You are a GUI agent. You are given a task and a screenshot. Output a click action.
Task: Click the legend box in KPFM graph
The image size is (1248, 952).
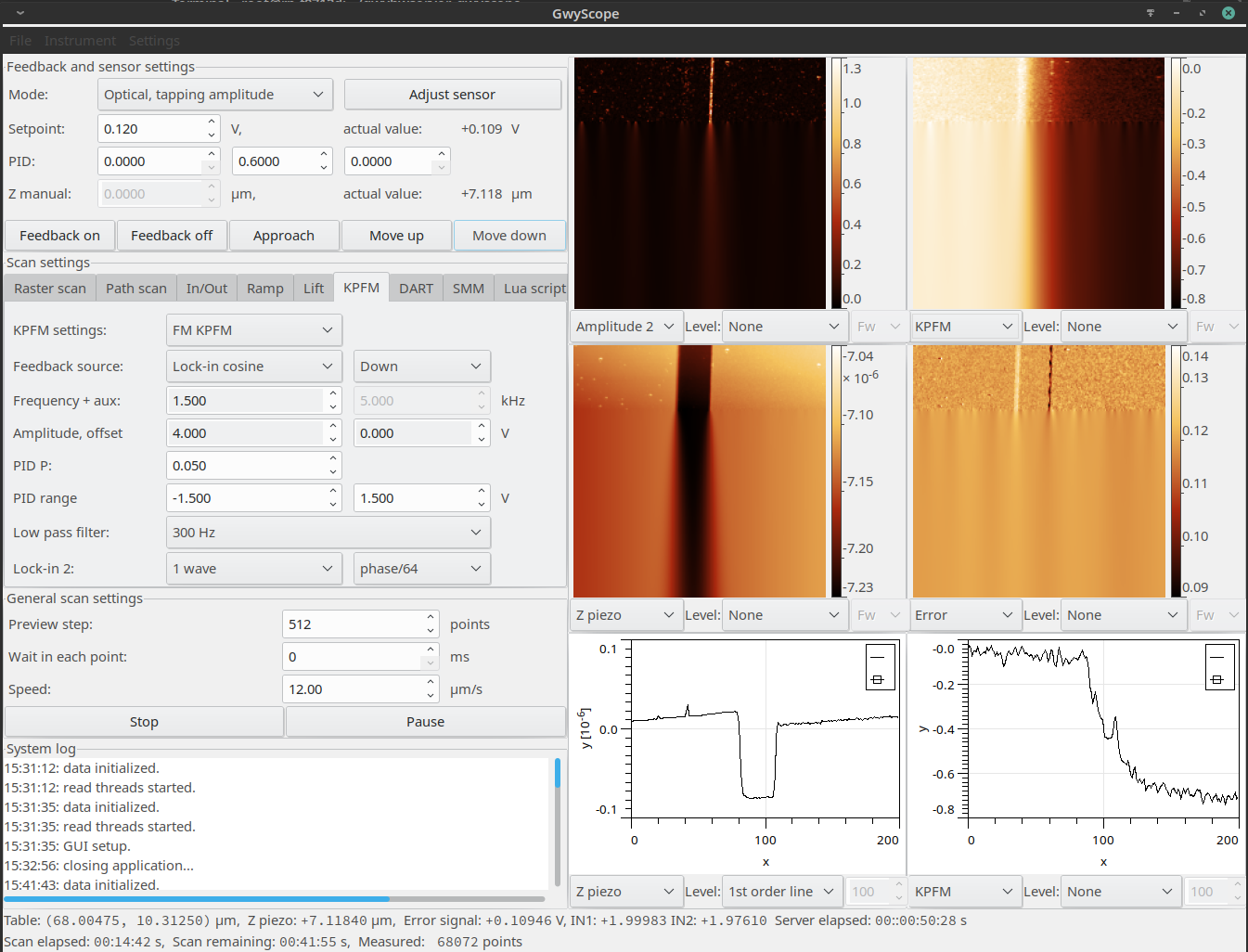pyautogui.click(x=1219, y=667)
